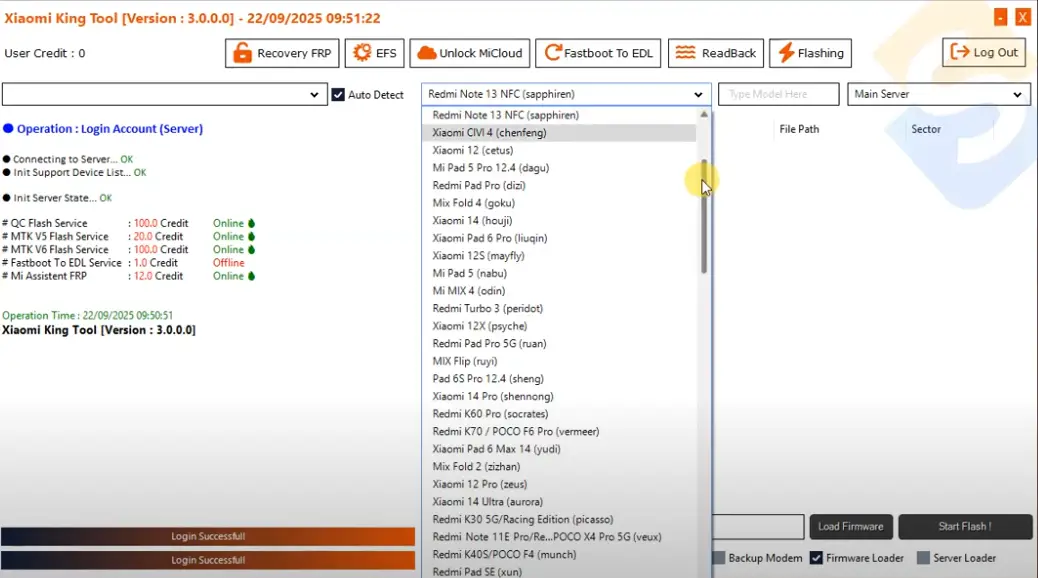Click the EFS gear icon
1038x578 pixels.
[x=361, y=53]
